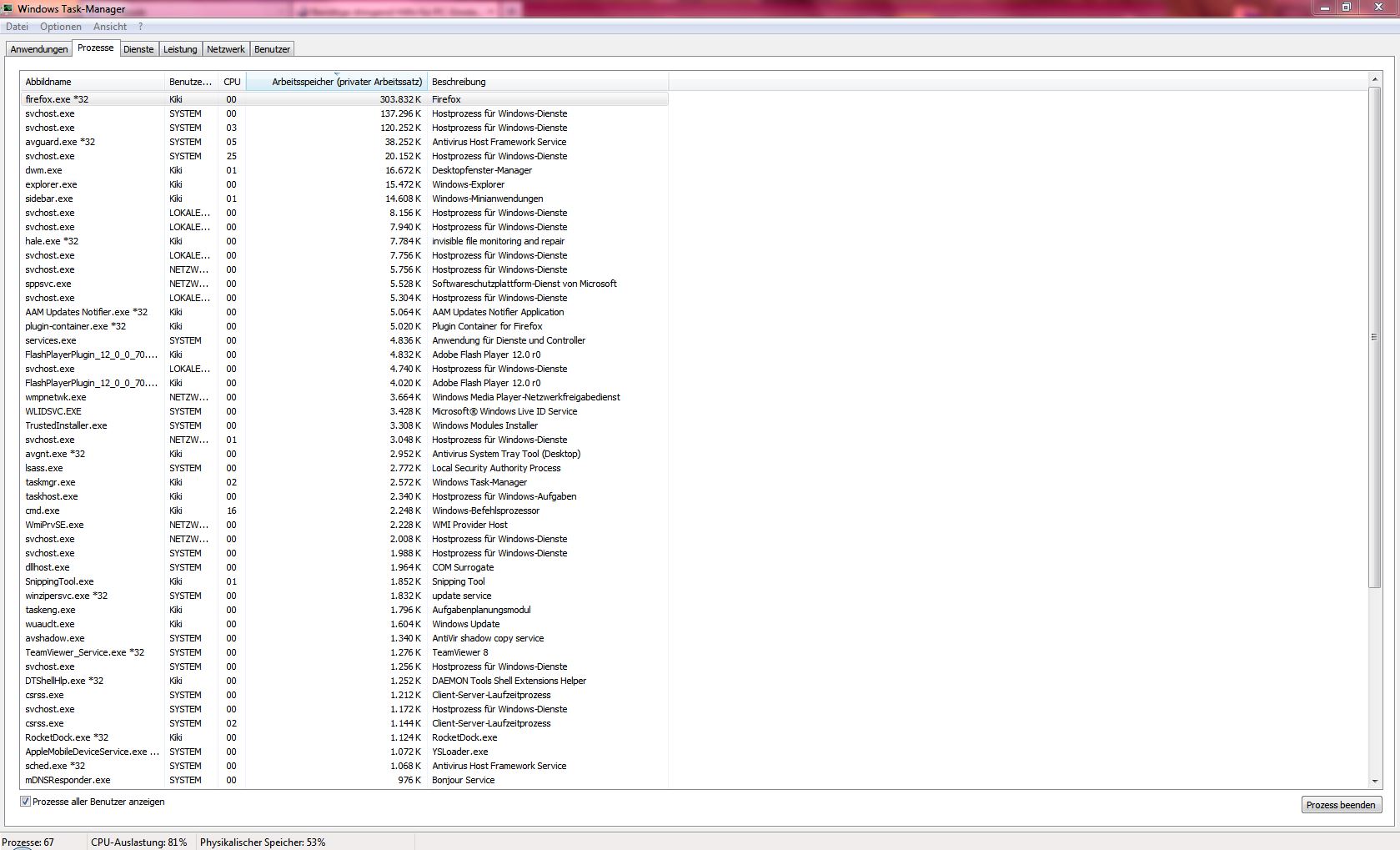
Task: Select the TrustedInstaller.exe process
Action: (344, 425)
